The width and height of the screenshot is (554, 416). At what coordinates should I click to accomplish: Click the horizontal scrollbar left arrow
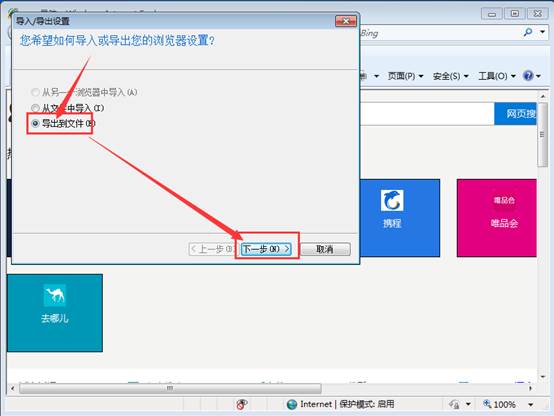13,388
